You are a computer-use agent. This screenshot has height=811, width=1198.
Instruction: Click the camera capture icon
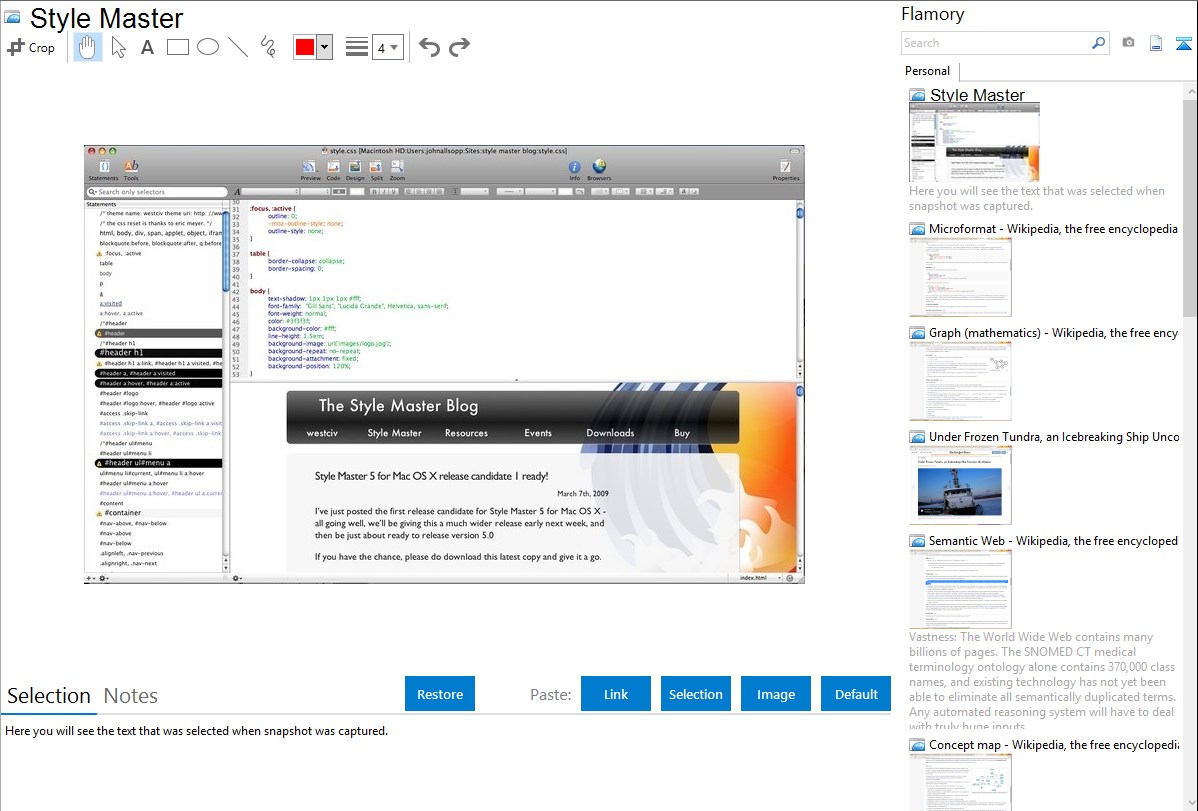coord(1128,43)
